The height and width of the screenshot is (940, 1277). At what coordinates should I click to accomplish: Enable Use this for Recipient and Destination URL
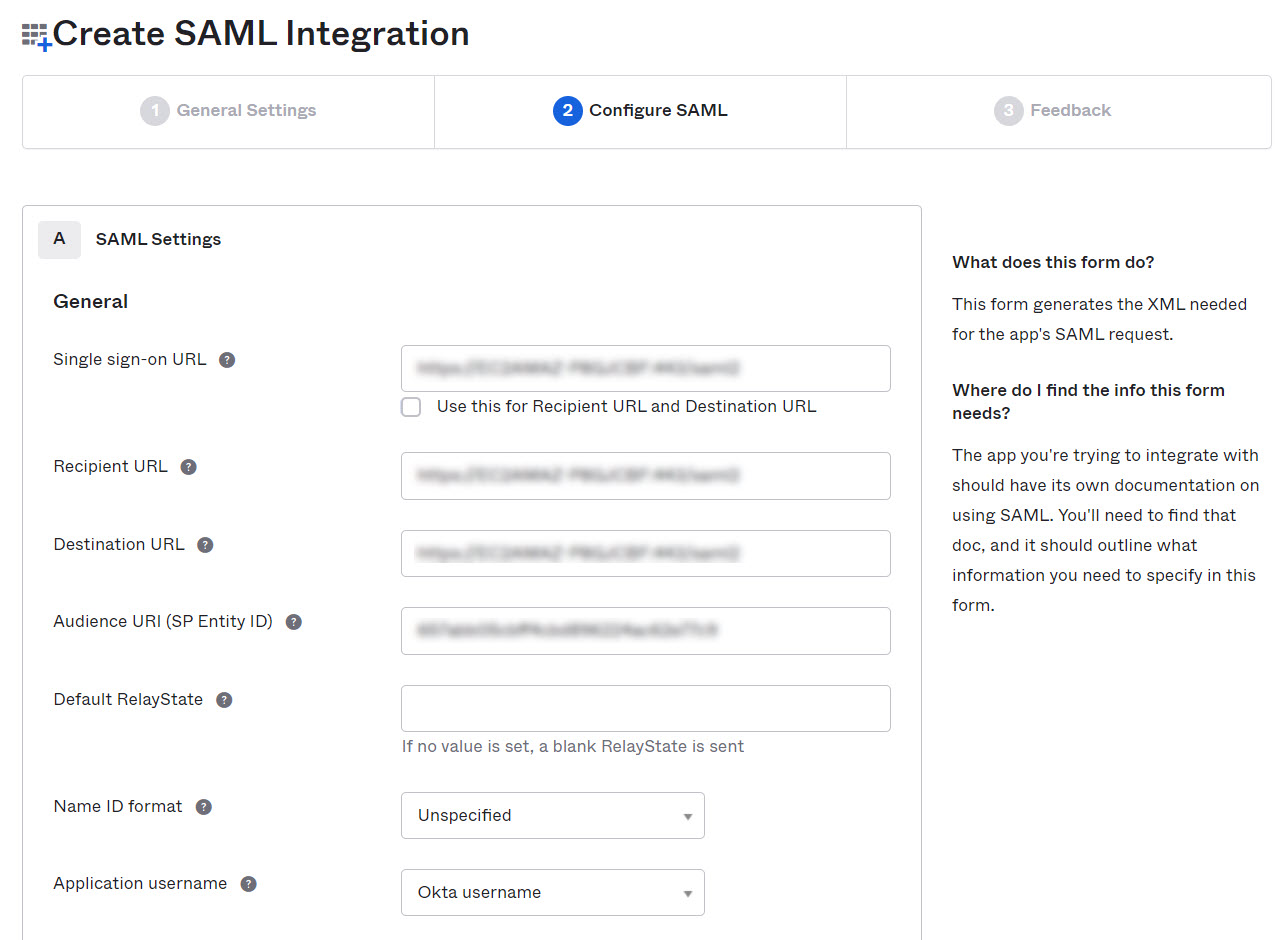coord(411,407)
